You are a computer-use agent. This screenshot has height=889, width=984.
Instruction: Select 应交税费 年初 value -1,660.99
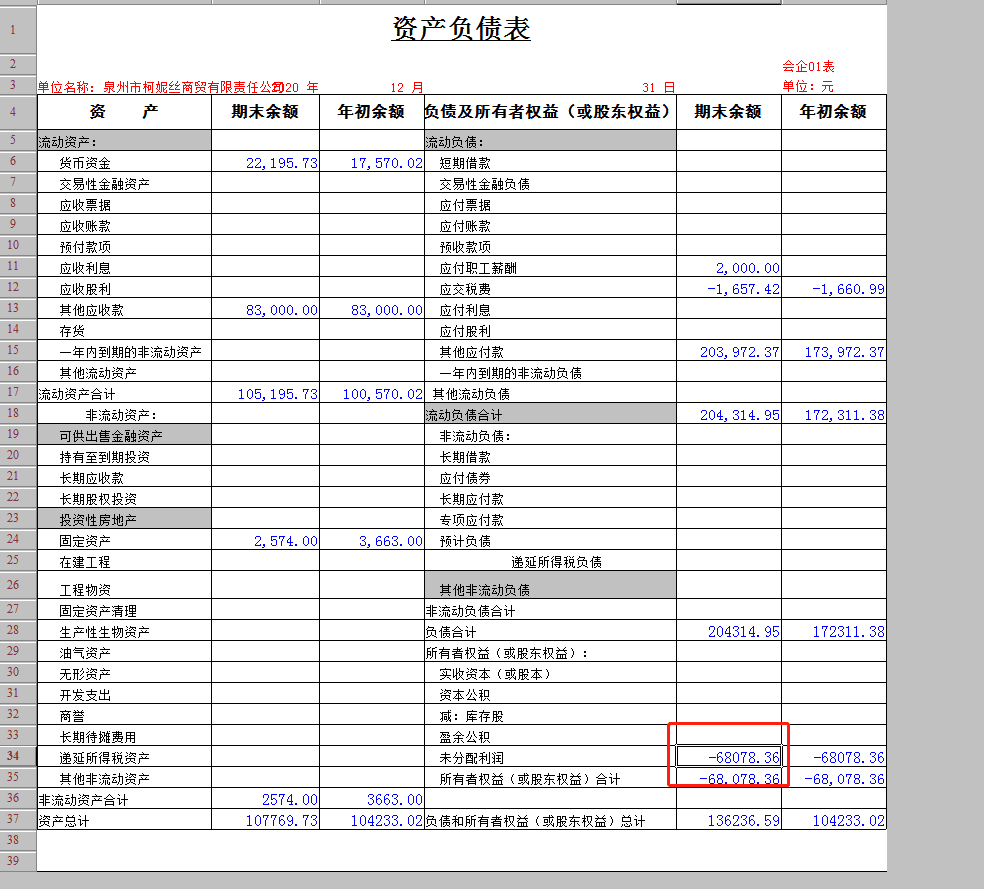[834, 289]
